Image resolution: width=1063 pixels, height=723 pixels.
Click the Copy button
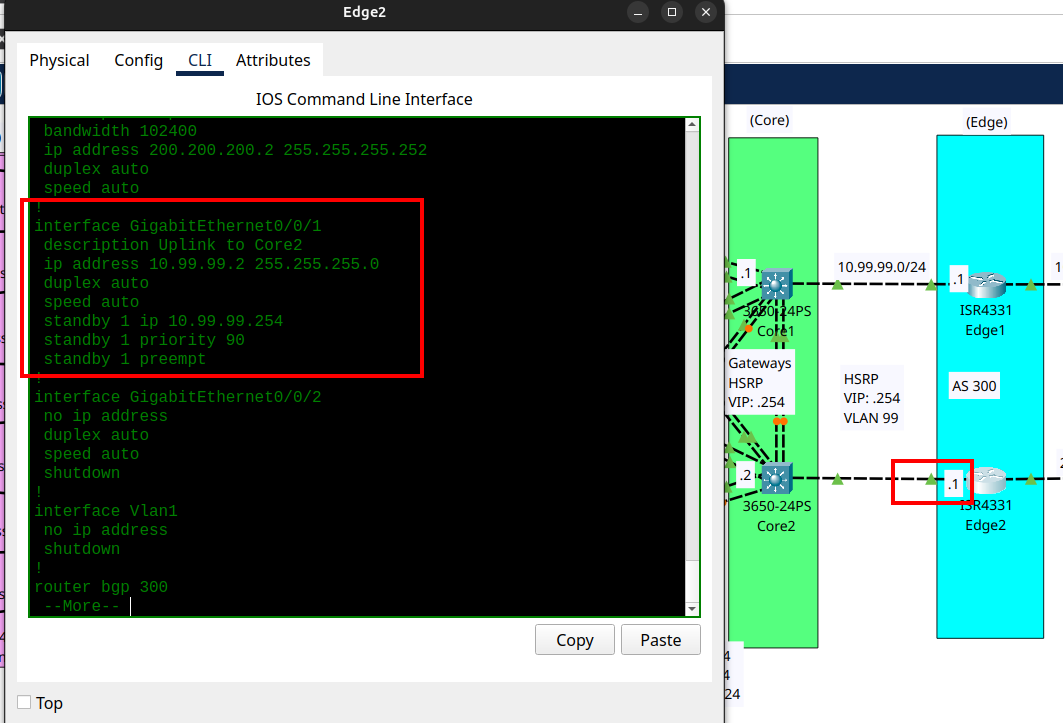[575, 640]
